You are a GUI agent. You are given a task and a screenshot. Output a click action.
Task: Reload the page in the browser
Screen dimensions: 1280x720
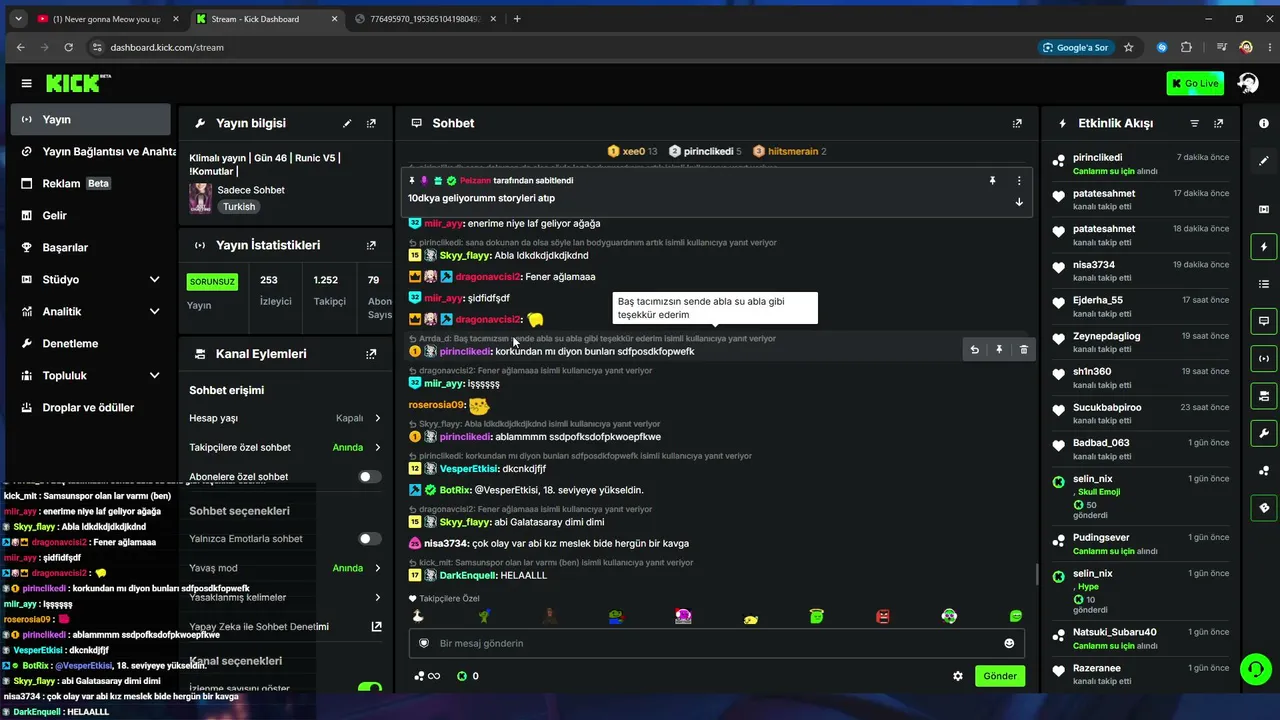click(68, 47)
